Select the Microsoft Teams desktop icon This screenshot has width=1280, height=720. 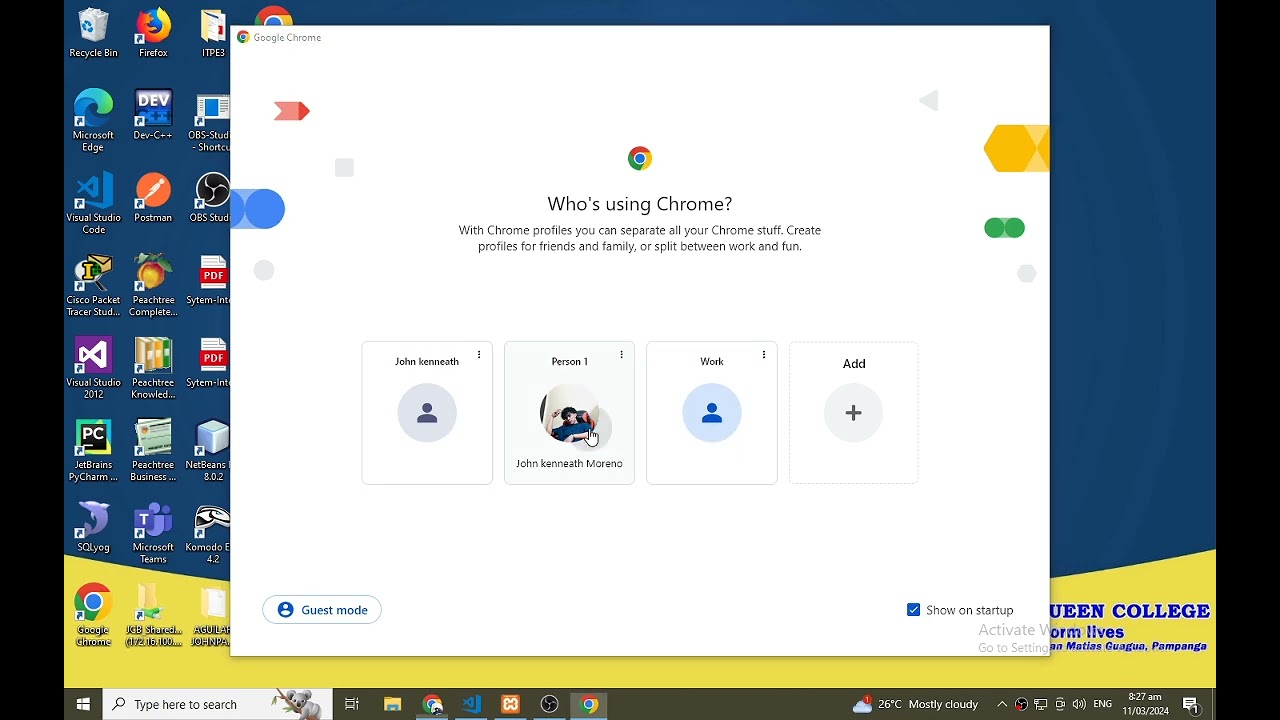coord(153,533)
